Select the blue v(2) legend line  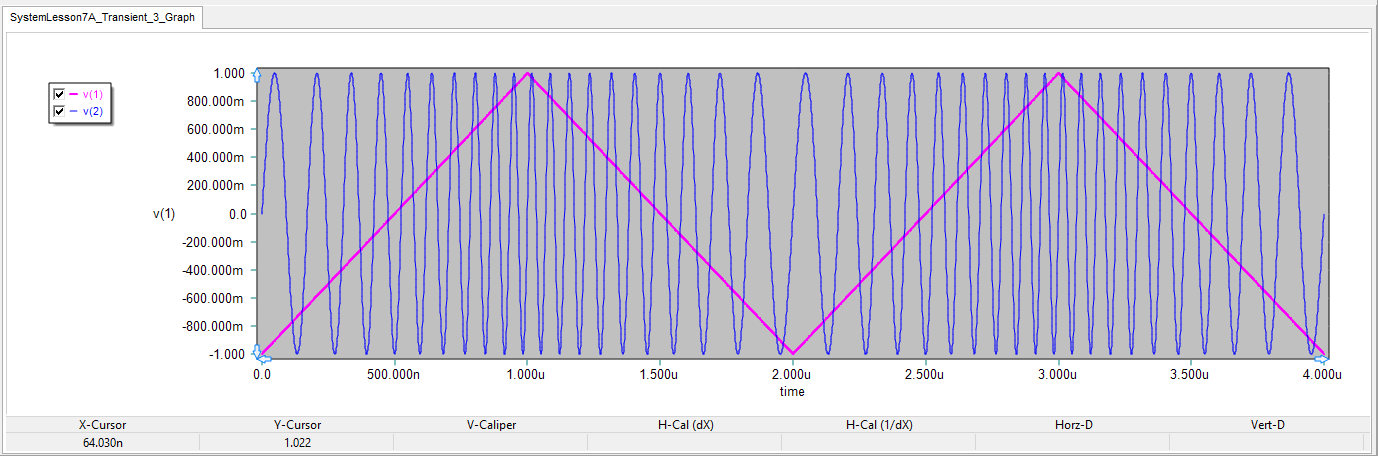point(74,110)
